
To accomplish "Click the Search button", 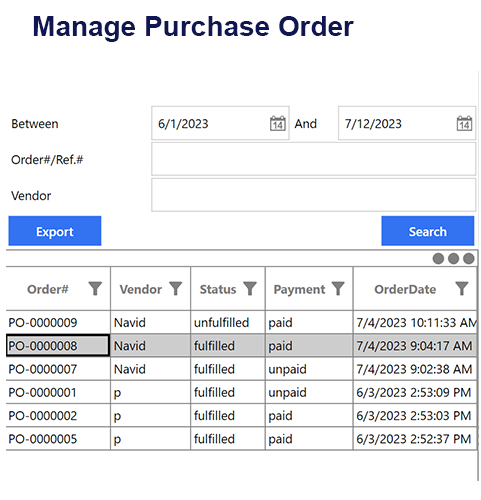I will tap(428, 231).
